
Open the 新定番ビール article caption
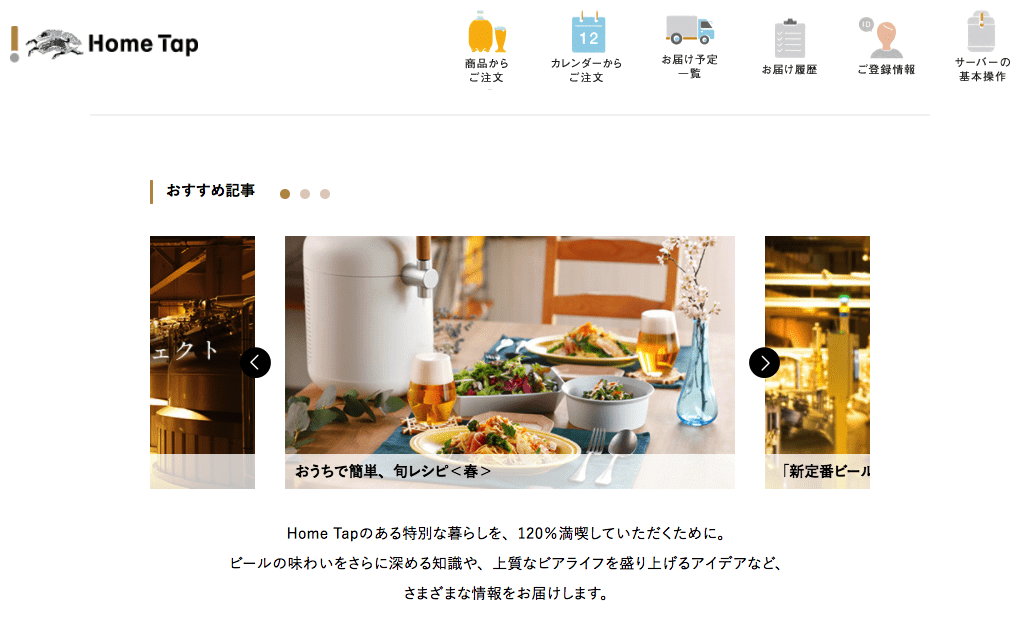[826, 472]
